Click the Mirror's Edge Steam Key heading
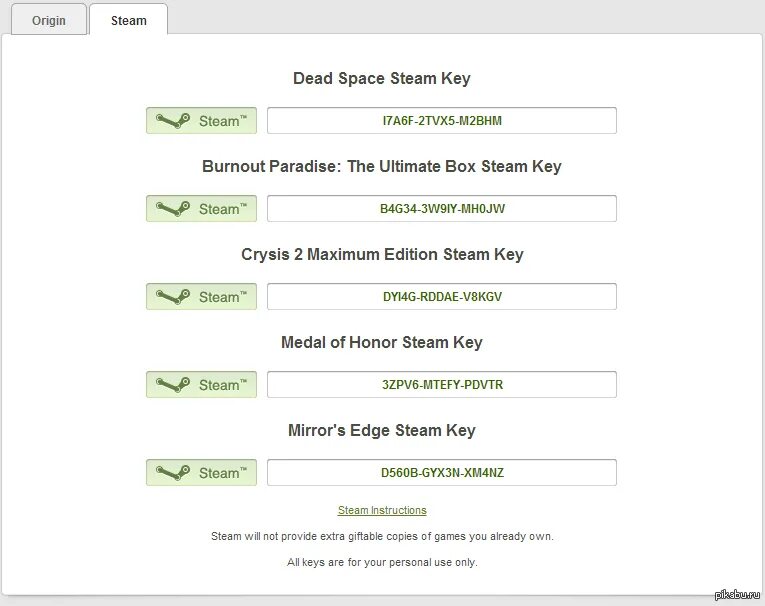This screenshot has width=765, height=606. click(x=382, y=430)
